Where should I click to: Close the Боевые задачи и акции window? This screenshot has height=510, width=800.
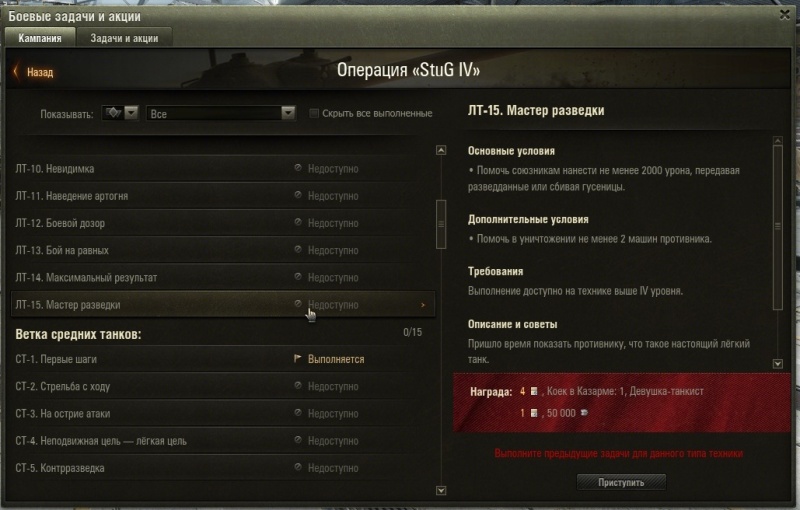point(785,15)
